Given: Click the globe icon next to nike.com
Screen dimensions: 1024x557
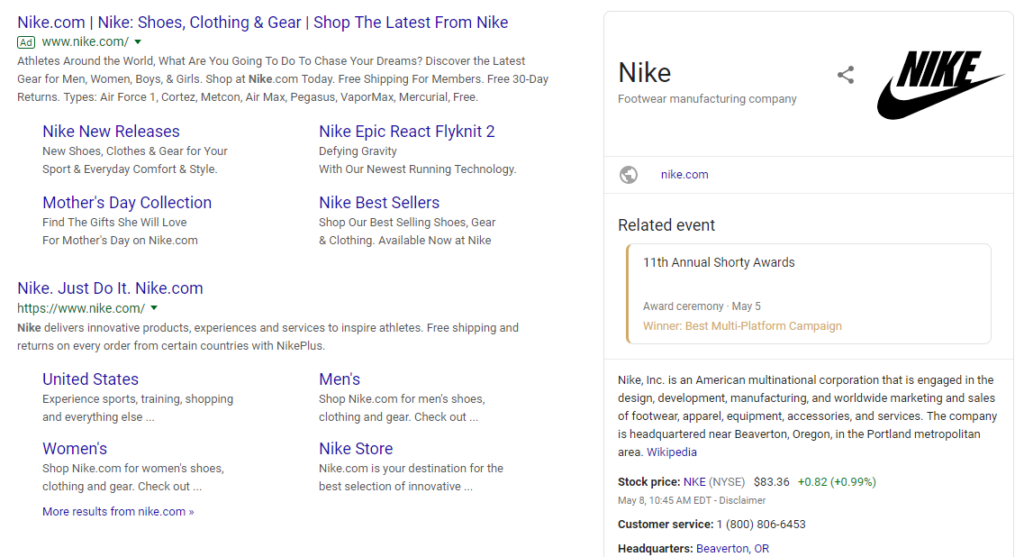Looking at the screenshot, I should click(628, 175).
